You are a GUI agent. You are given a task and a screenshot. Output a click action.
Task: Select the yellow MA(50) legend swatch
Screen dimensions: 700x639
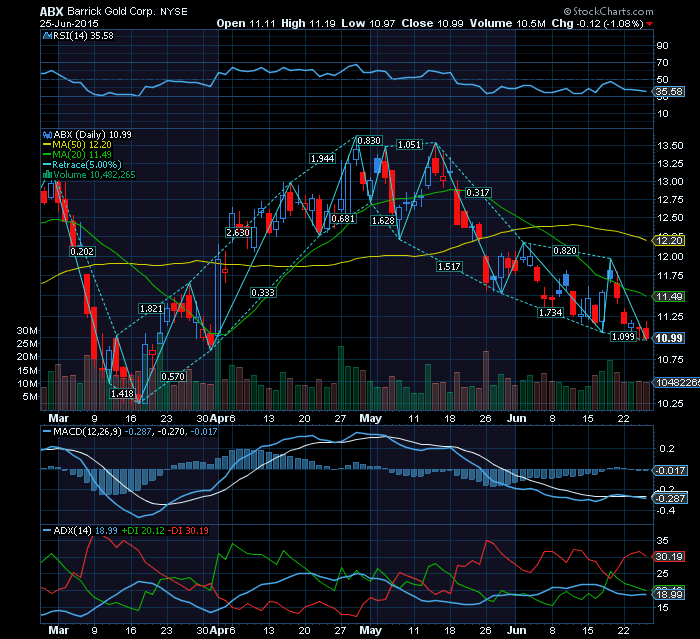[x=47, y=145]
